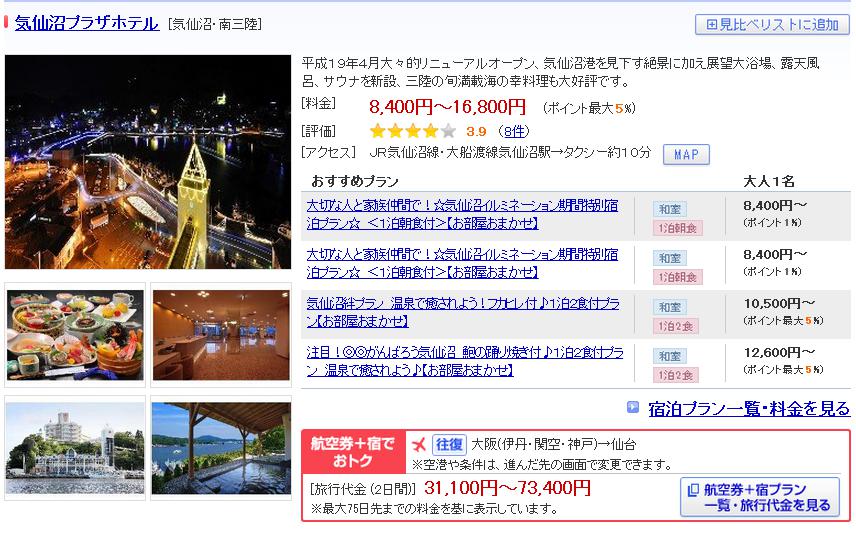
Task: Open the seafood meal thumbnail
Action: [x=75, y=335]
